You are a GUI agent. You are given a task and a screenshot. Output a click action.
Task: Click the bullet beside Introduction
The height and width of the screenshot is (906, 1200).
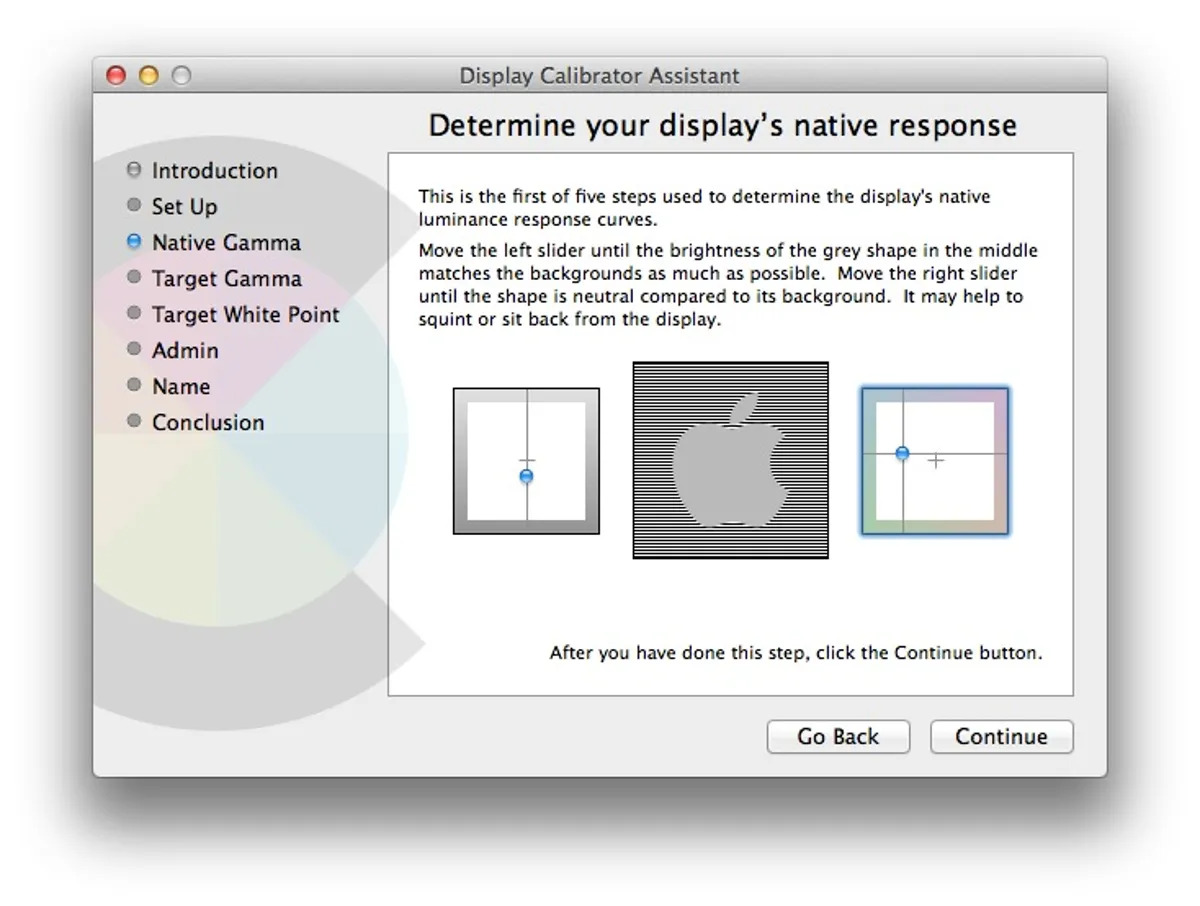(134, 170)
